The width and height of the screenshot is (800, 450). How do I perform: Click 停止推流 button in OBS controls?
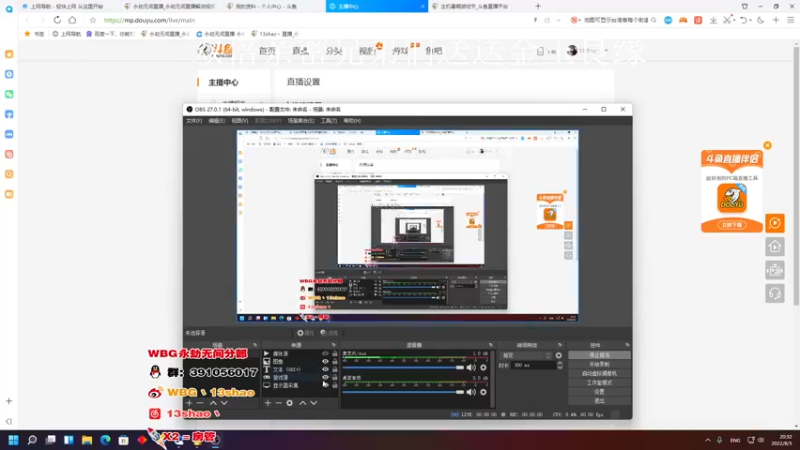599,355
